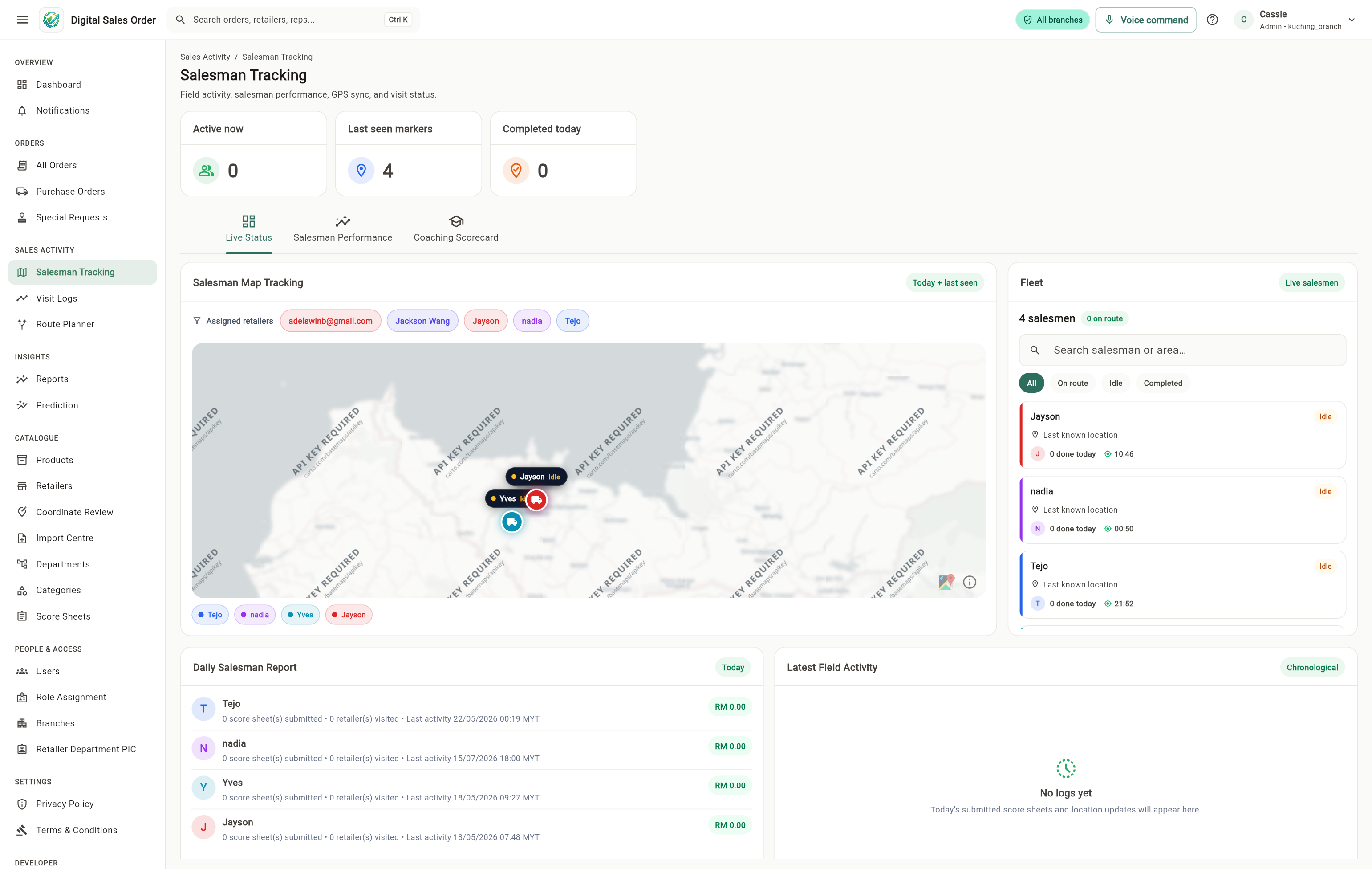
Task: Click the teal truck marker on map
Action: pyautogui.click(x=511, y=522)
